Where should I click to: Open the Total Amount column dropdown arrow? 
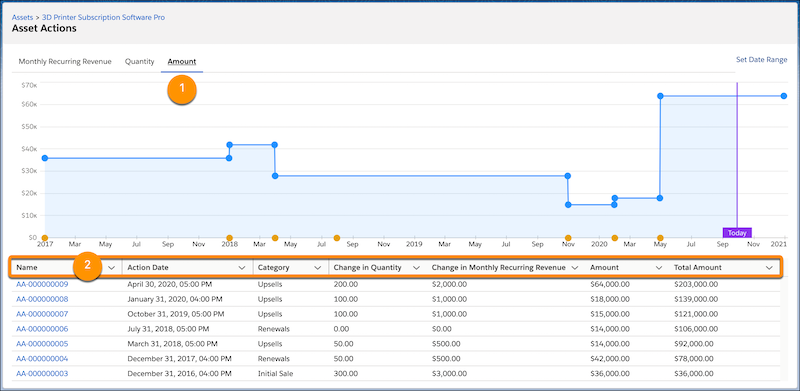(769, 267)
